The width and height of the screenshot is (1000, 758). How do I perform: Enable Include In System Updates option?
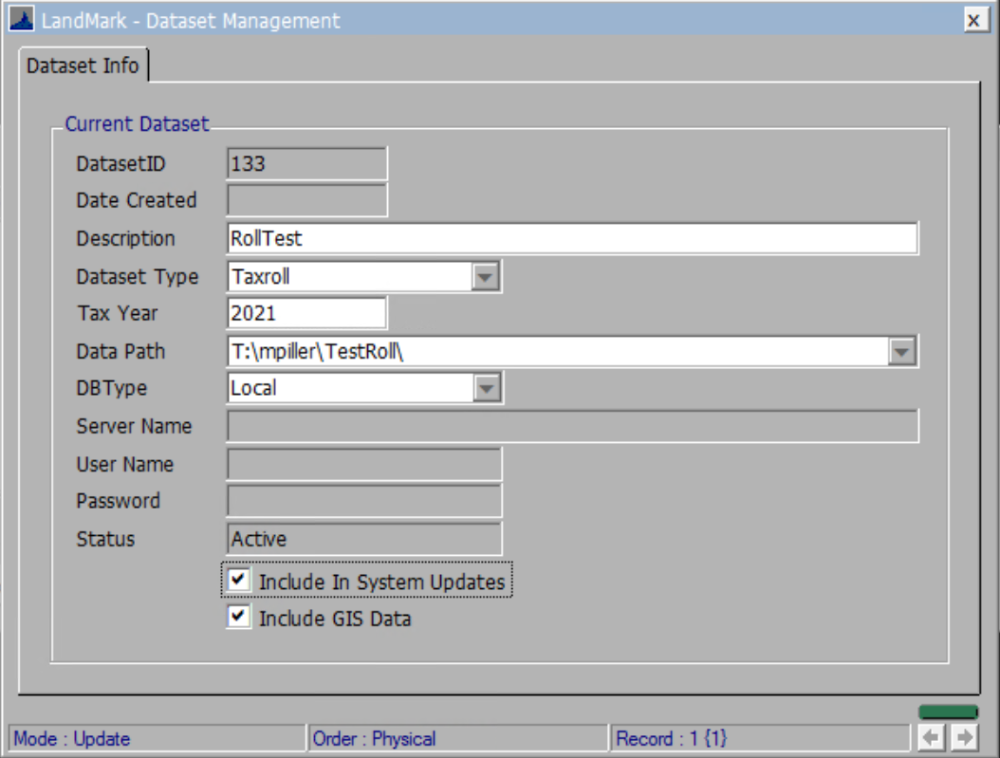point(237,580)
